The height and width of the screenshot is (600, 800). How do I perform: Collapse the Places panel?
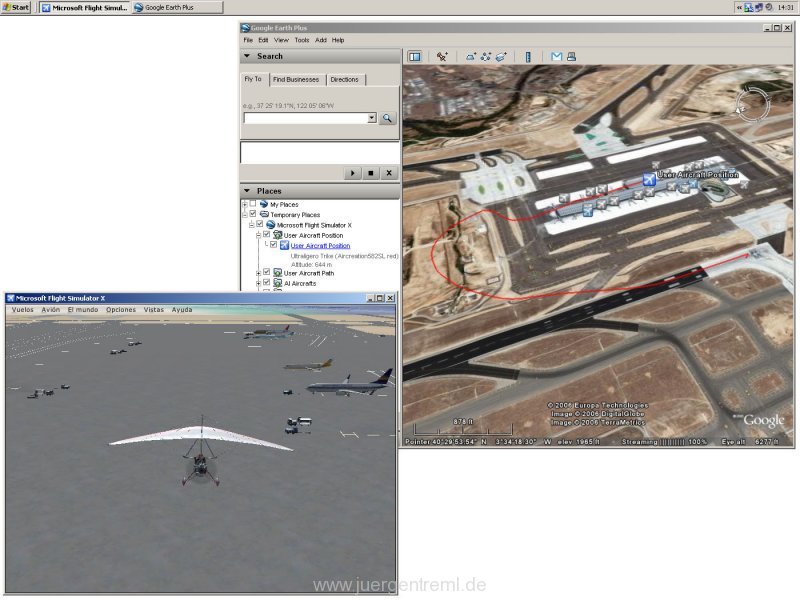(247, 191)
